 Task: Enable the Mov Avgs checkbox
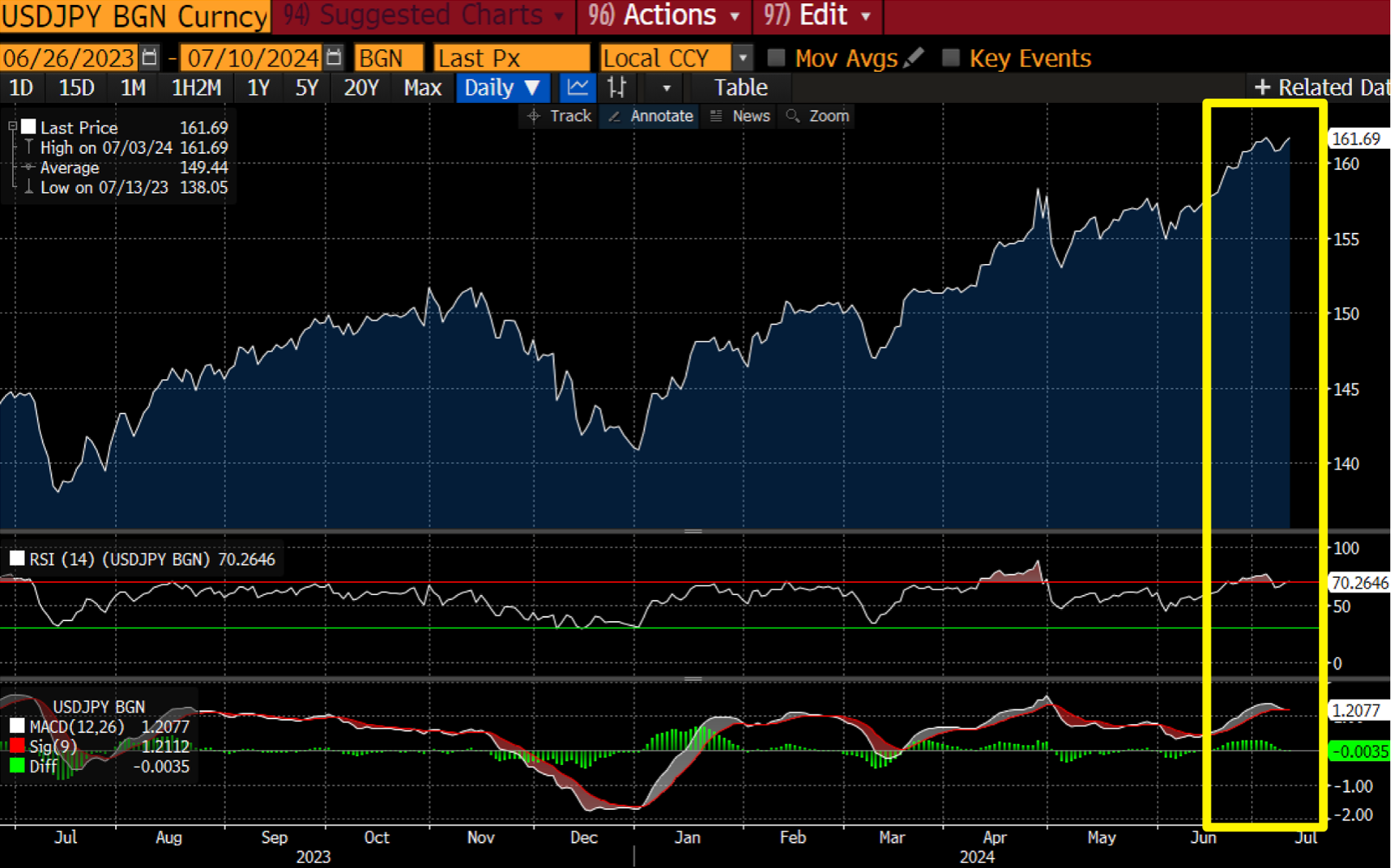click(776, 58)
